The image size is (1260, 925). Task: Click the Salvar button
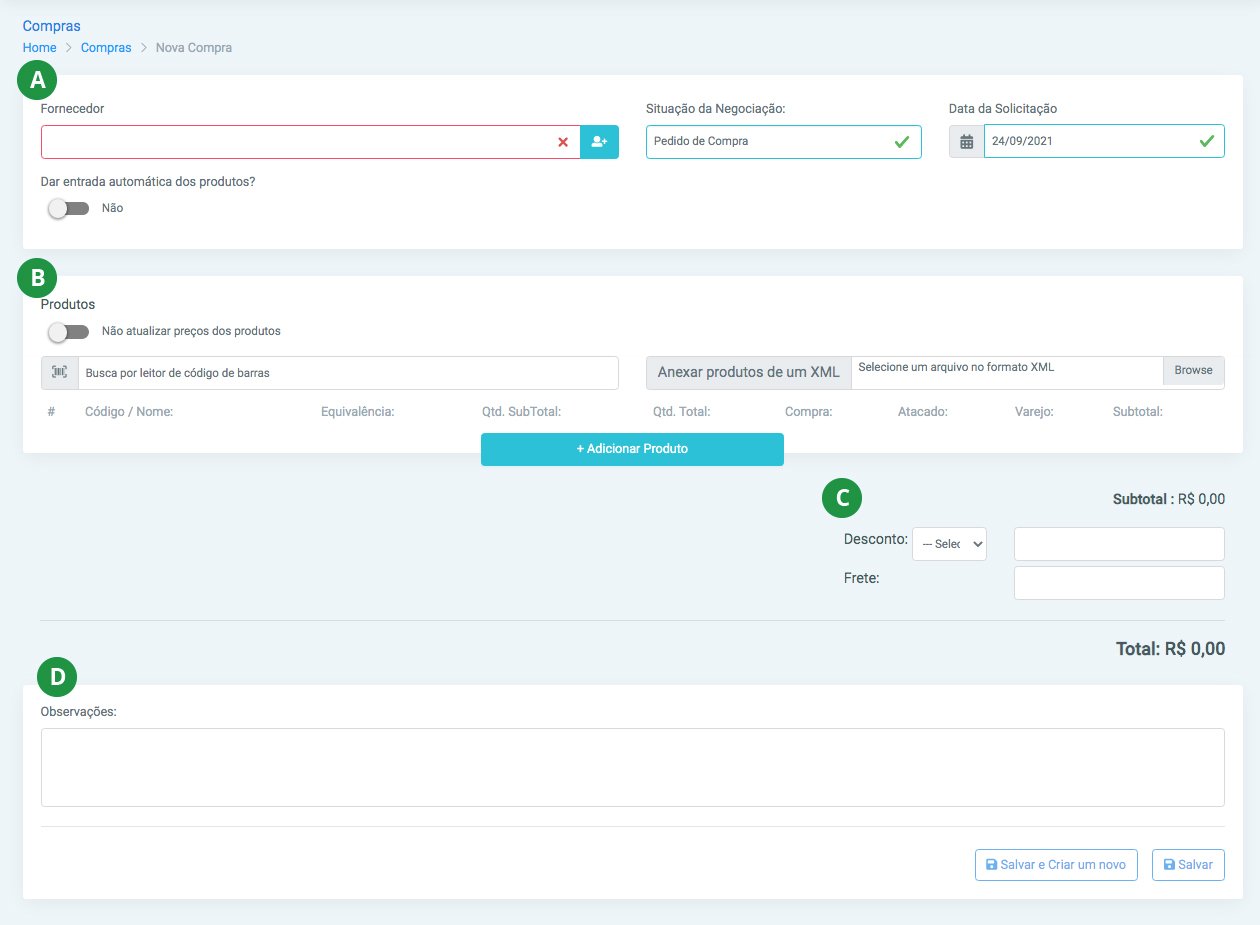tap(1188, 865)
